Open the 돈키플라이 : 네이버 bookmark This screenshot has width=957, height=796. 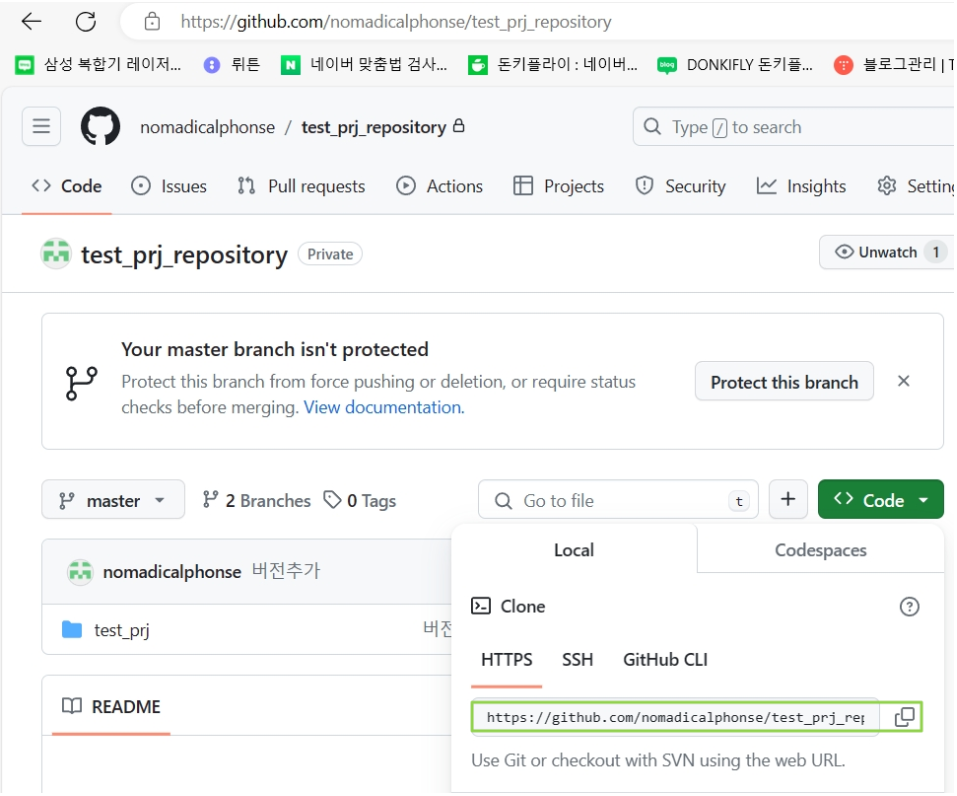coord(553,64)
